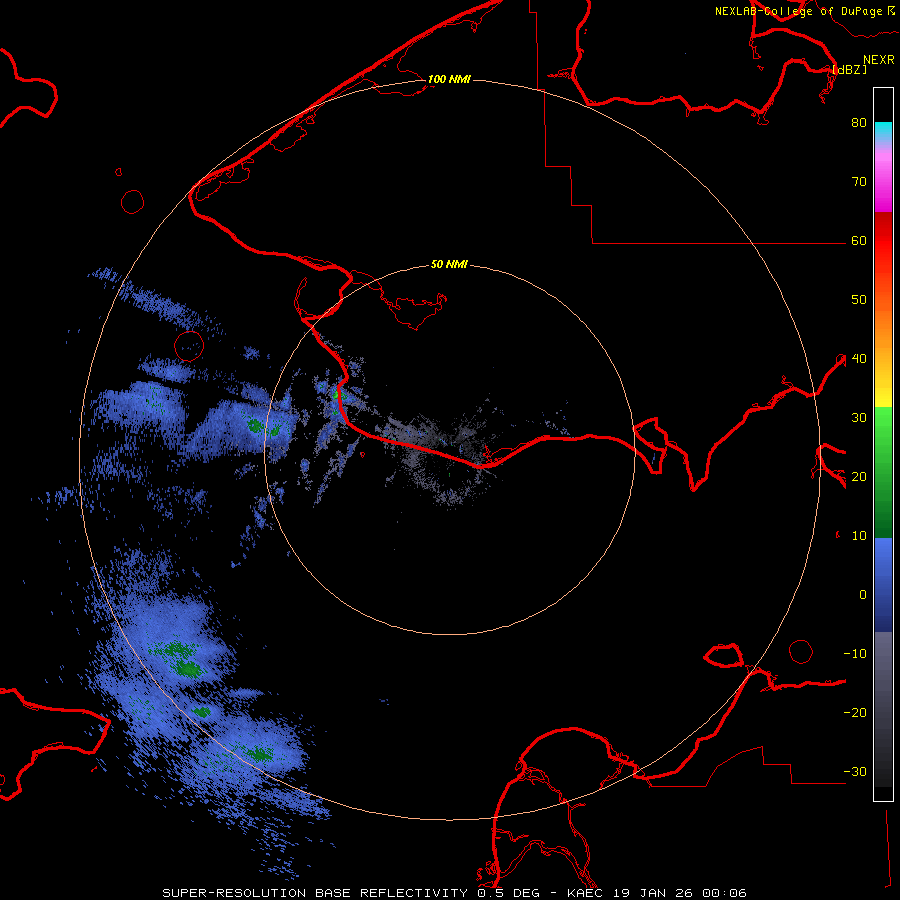Image resolution: width=900 pixels, height=900 pixels.
Task: Click the 60 value on the dBZ scale
Action: tap(859, 241)
